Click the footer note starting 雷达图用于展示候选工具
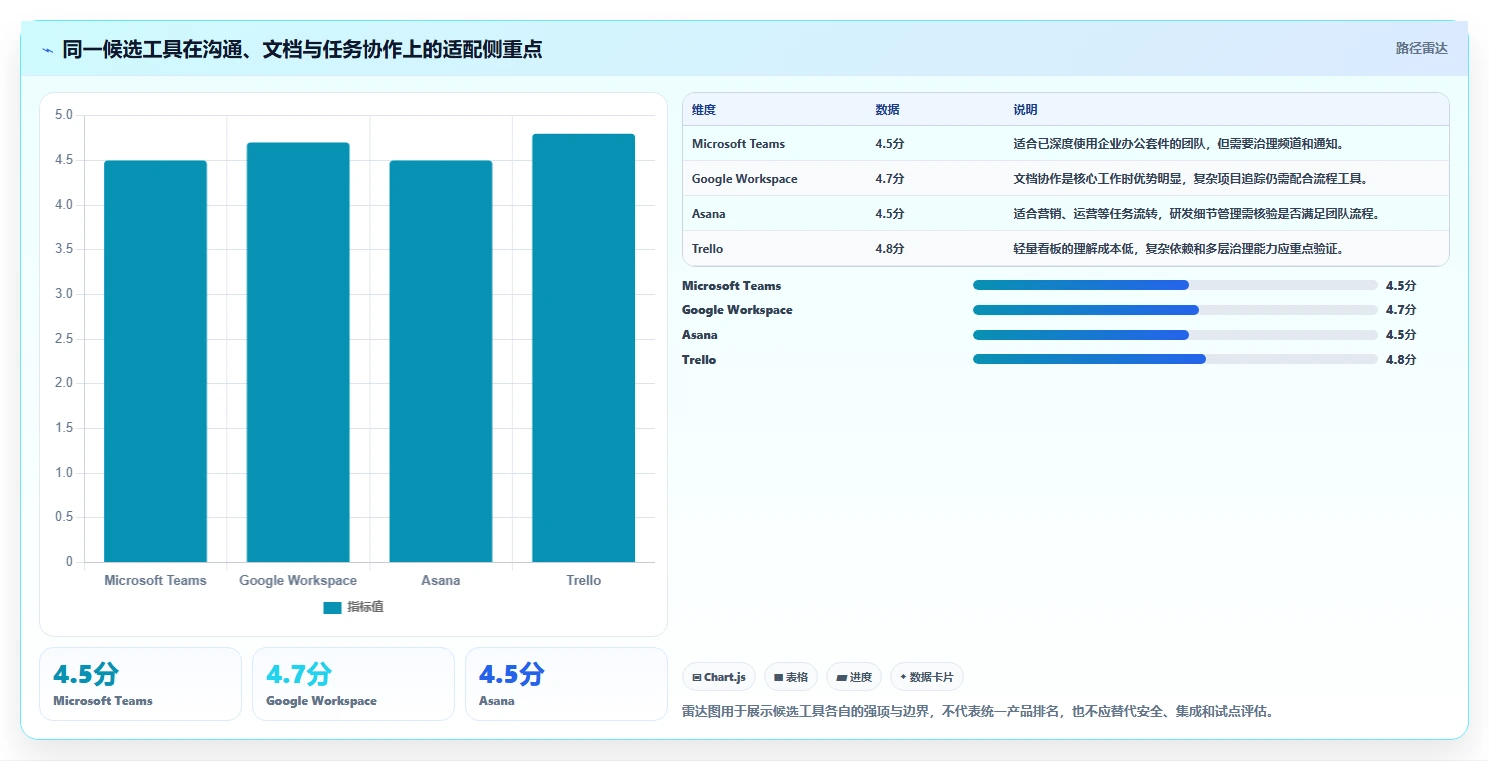The height and width of the screenshot is (761, 1489). click(x=978, y=712)
